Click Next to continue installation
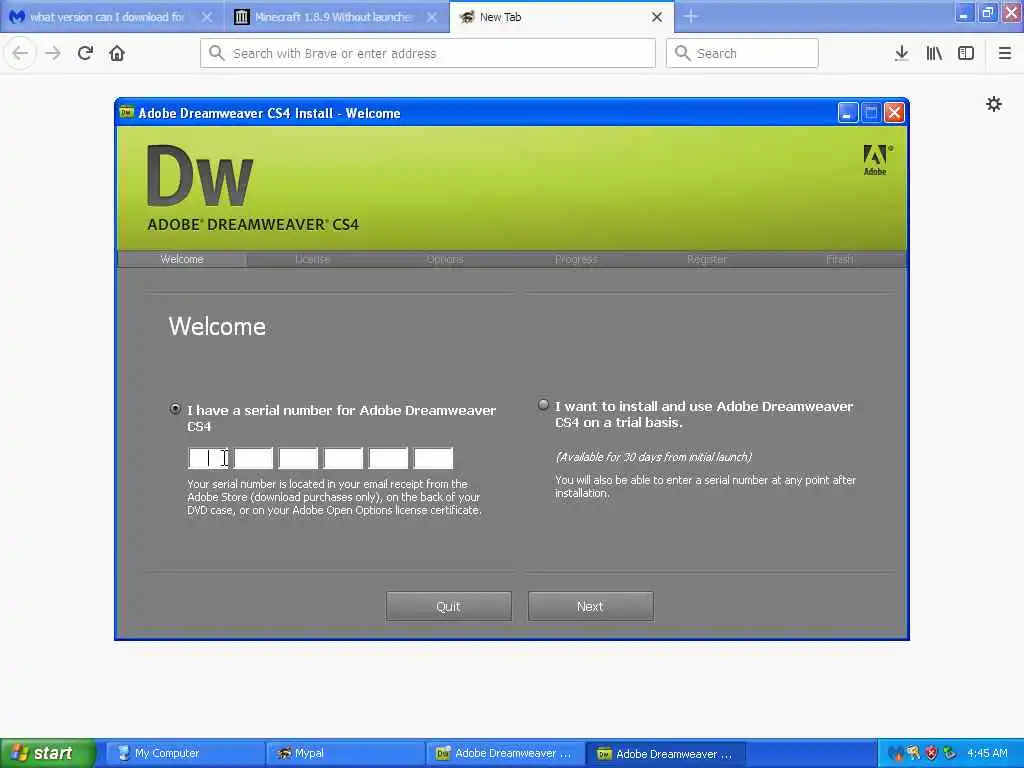 pos(590,607)
